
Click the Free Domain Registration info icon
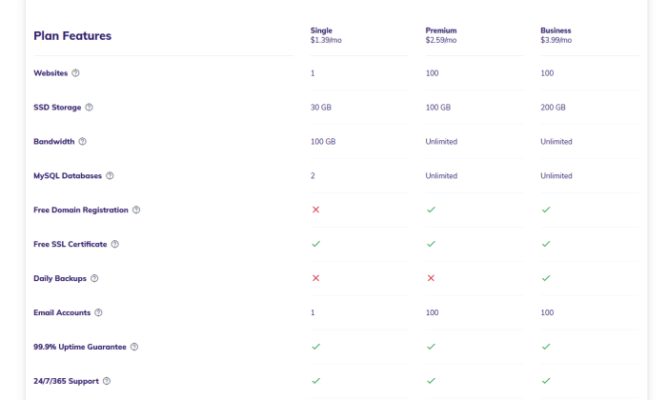click(136, 210)
